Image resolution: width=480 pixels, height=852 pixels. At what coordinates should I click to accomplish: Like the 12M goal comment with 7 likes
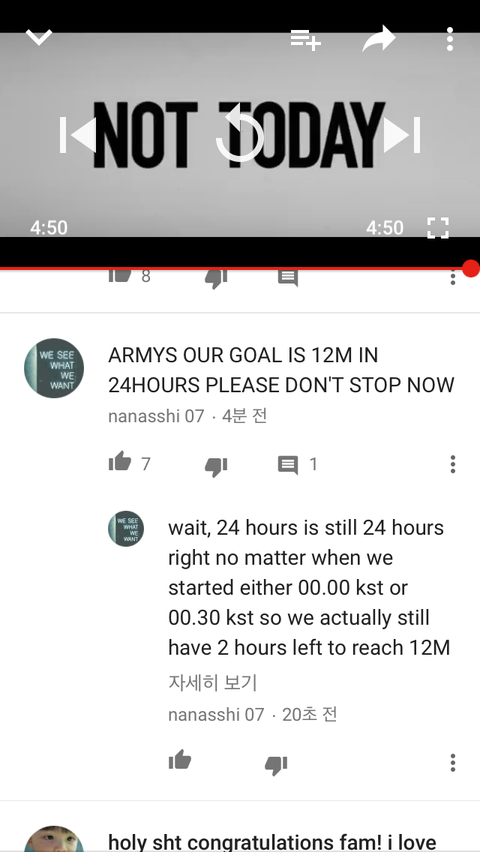point(120,462)
